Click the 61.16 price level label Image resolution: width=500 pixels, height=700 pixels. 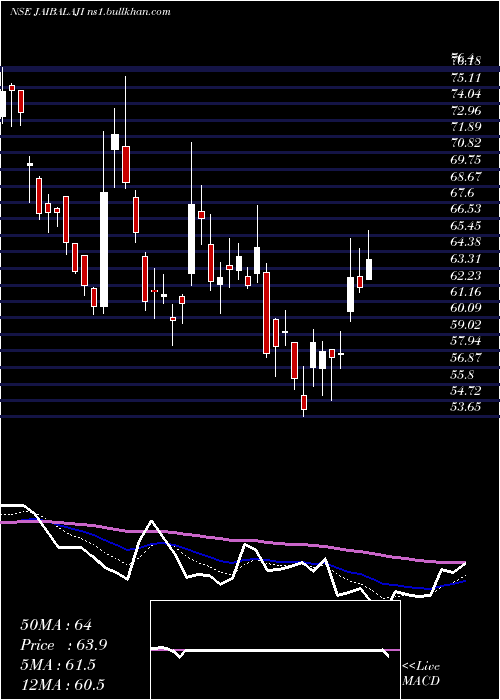click(467, 292)
